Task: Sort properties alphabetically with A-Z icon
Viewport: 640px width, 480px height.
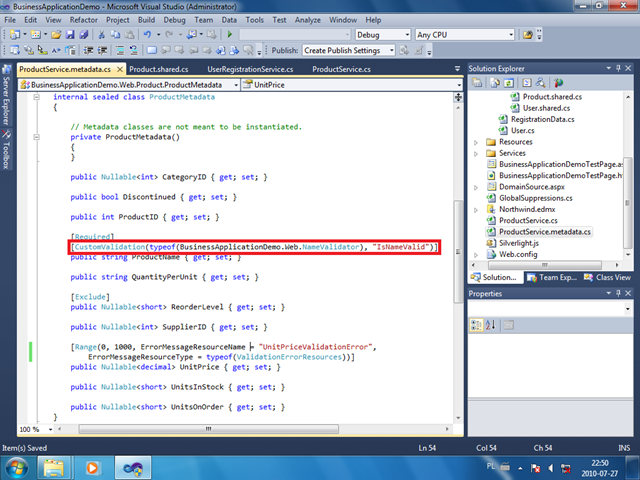Action: (491, 325)
